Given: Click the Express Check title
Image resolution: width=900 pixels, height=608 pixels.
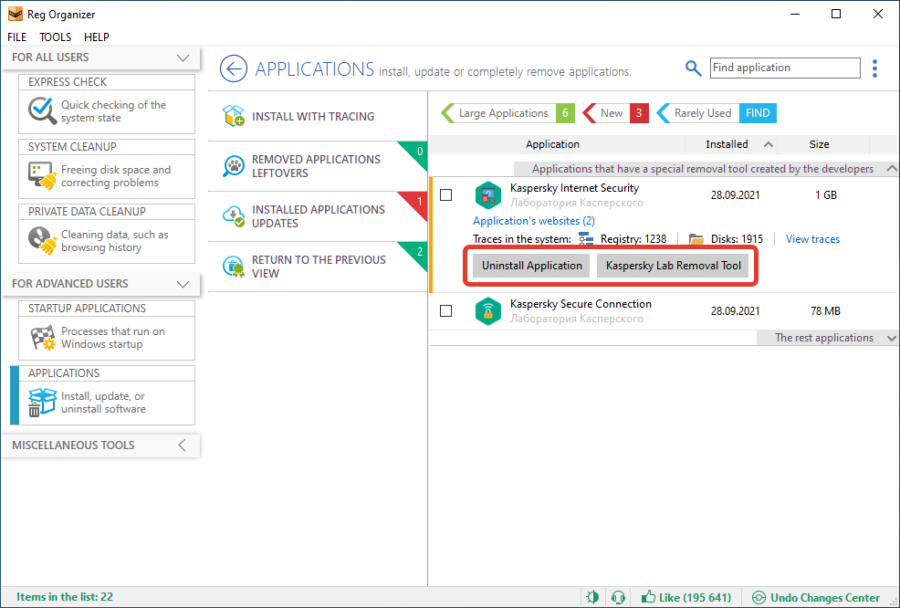Looking at the screenshot, I should 67,82.
